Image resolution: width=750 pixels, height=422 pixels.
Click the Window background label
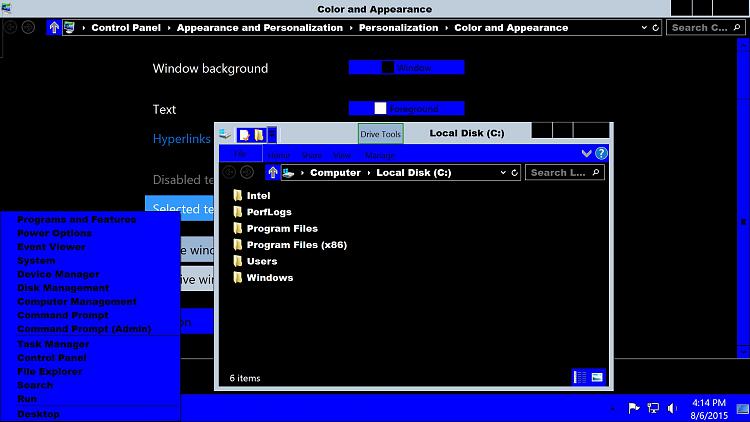(210, 68)
